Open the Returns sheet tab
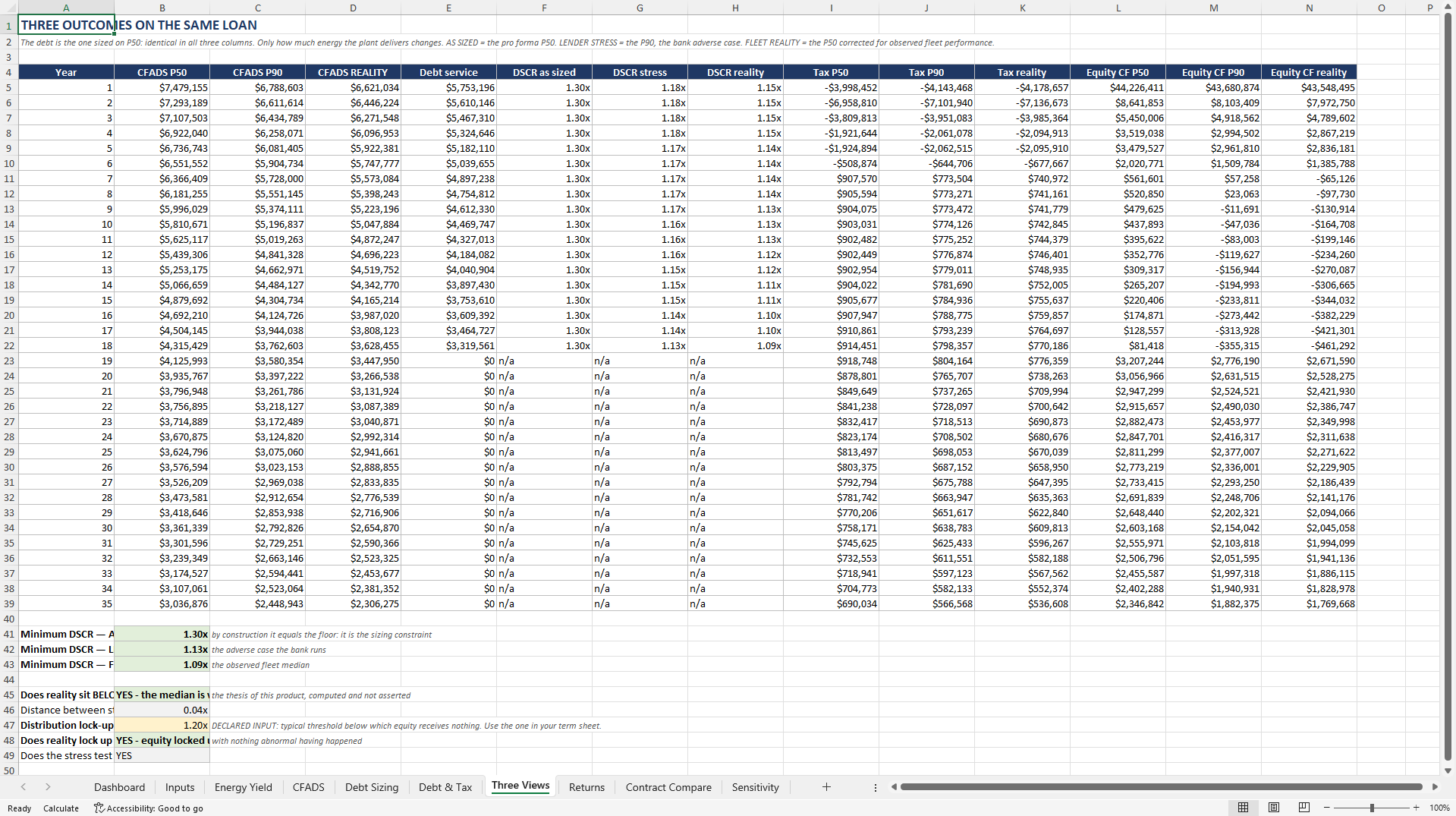Viewport: 1456px width, 816px height. (586, 787)
